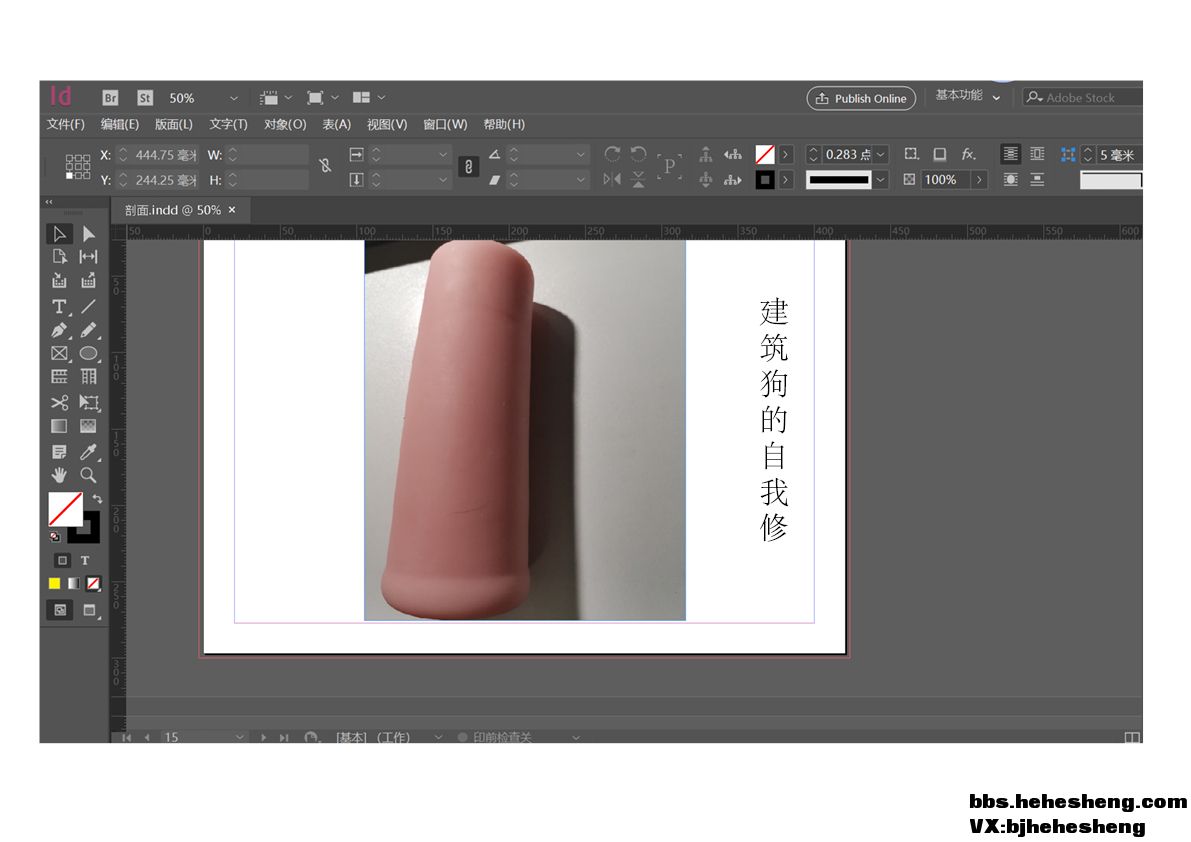Screen dimensions: 1191x842
Task: Swap fill and stroke colors
Action: pos(97,498)
